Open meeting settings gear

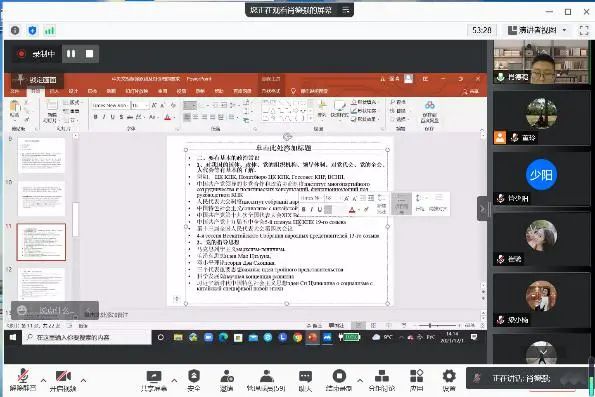pos(449,380)
